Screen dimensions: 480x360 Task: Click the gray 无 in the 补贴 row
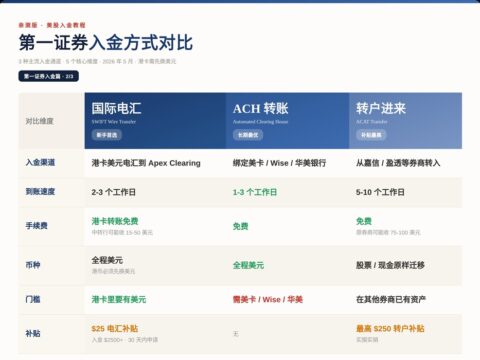click(x=236, y=334)
